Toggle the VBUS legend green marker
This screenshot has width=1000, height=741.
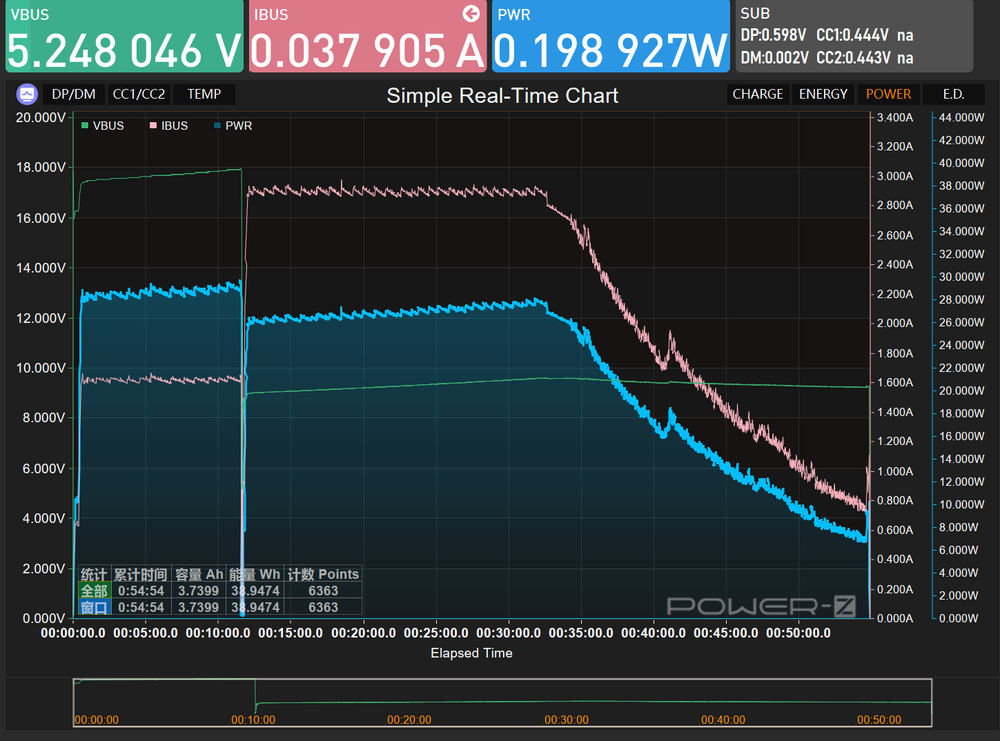85,126
